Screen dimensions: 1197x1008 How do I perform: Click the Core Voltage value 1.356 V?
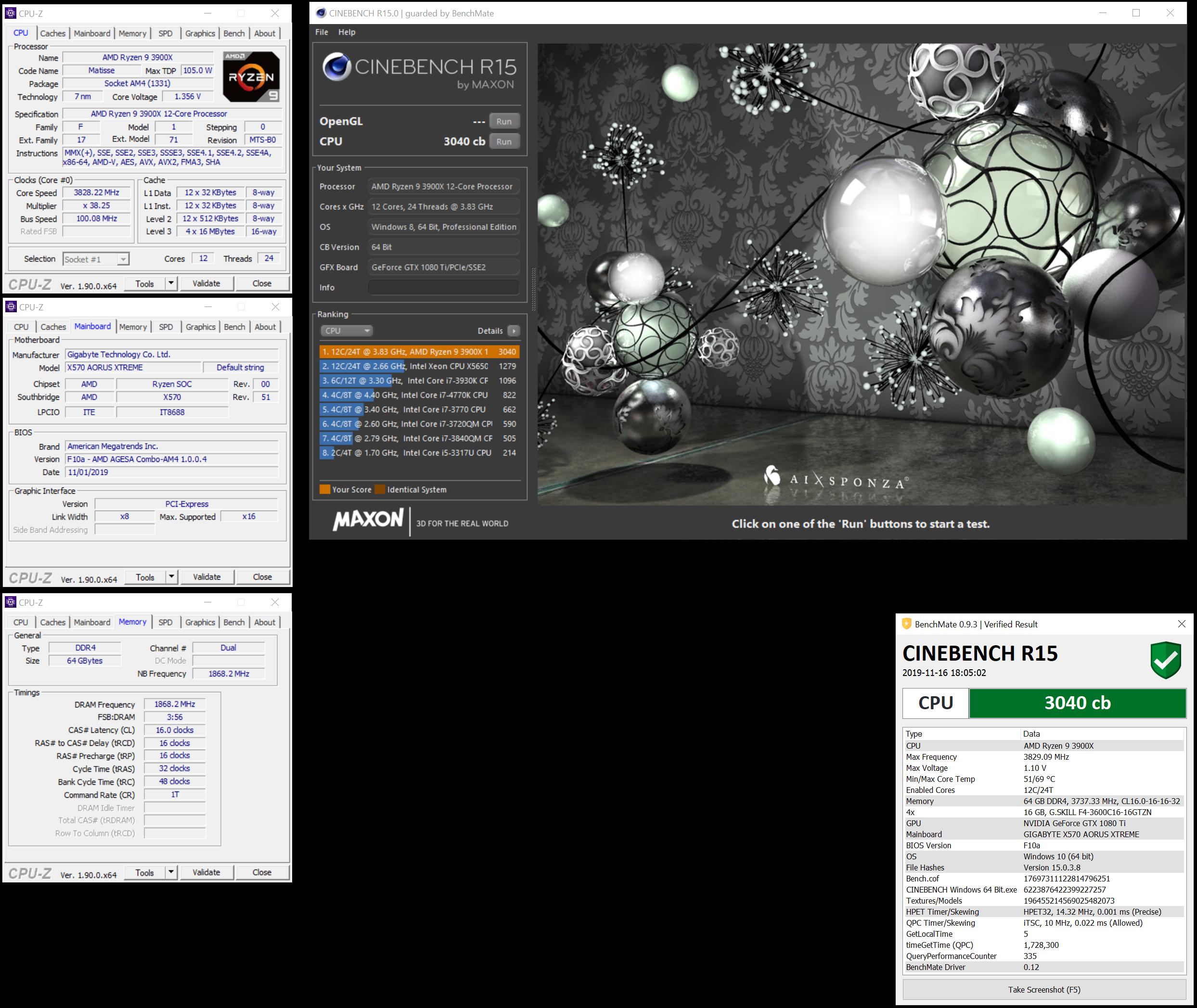(188, 97)
